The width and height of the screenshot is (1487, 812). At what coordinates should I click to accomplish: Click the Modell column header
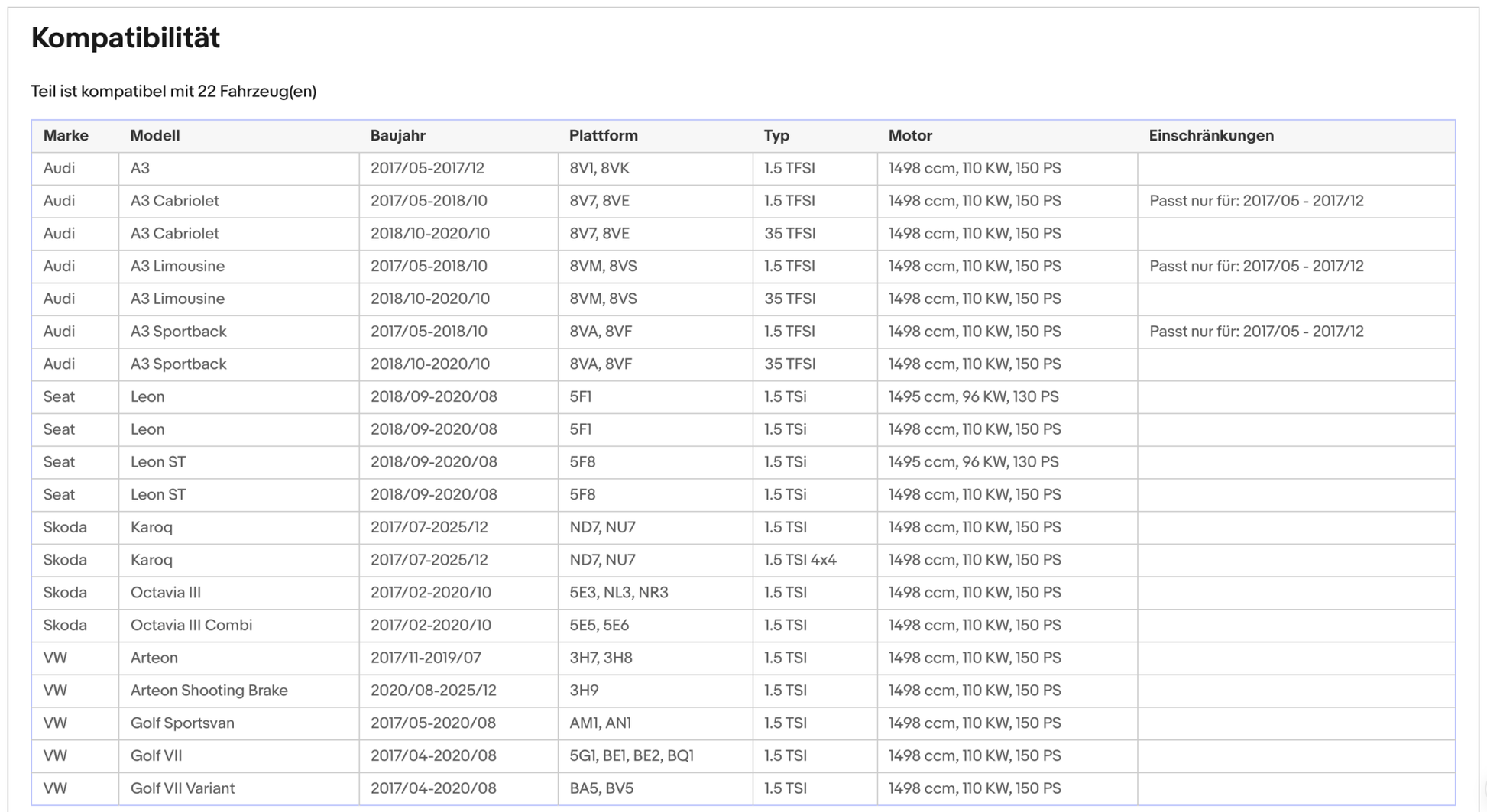pos(155,136)
